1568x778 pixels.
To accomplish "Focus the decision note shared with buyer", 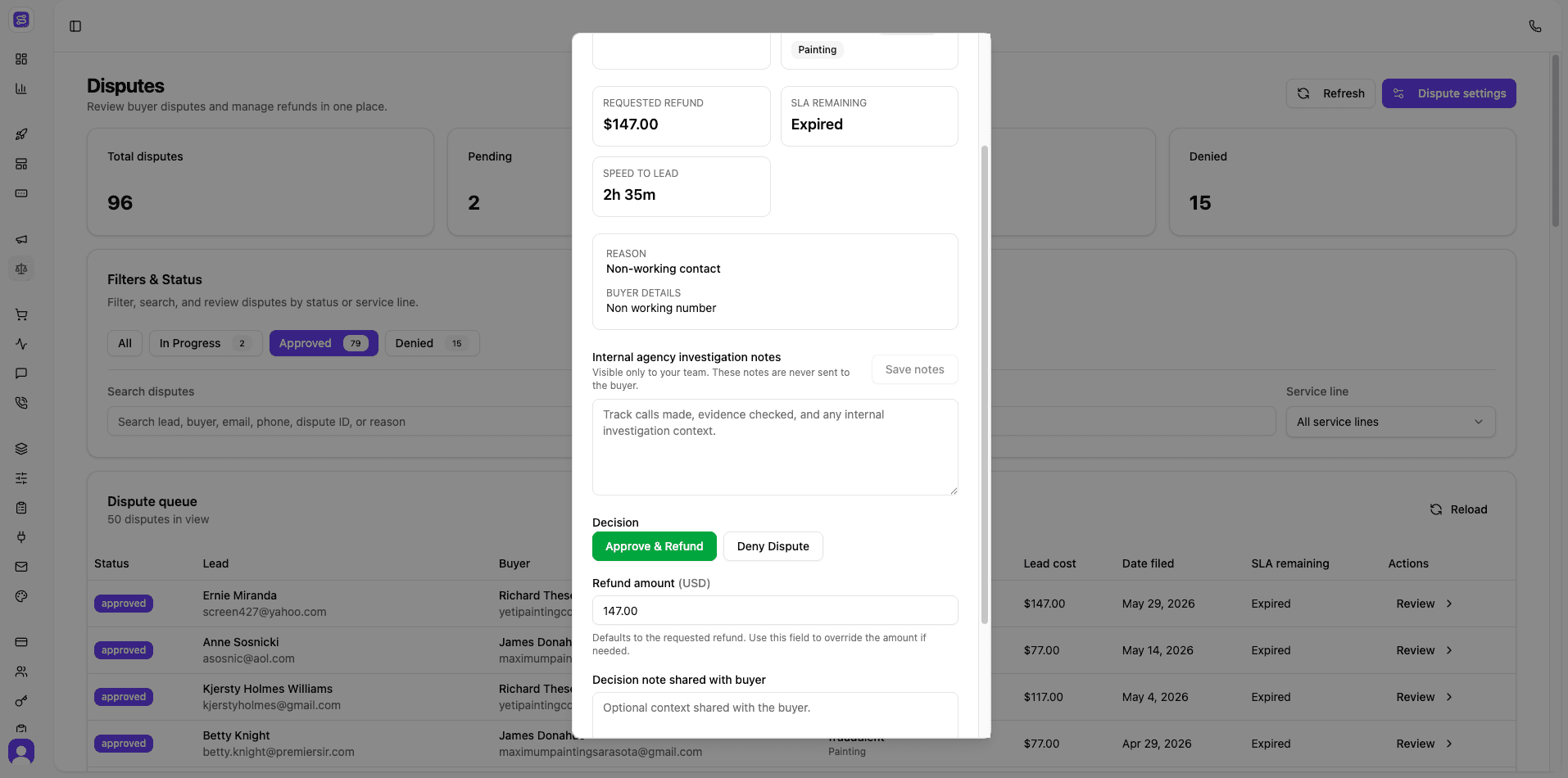I will (x=775, y=715).
